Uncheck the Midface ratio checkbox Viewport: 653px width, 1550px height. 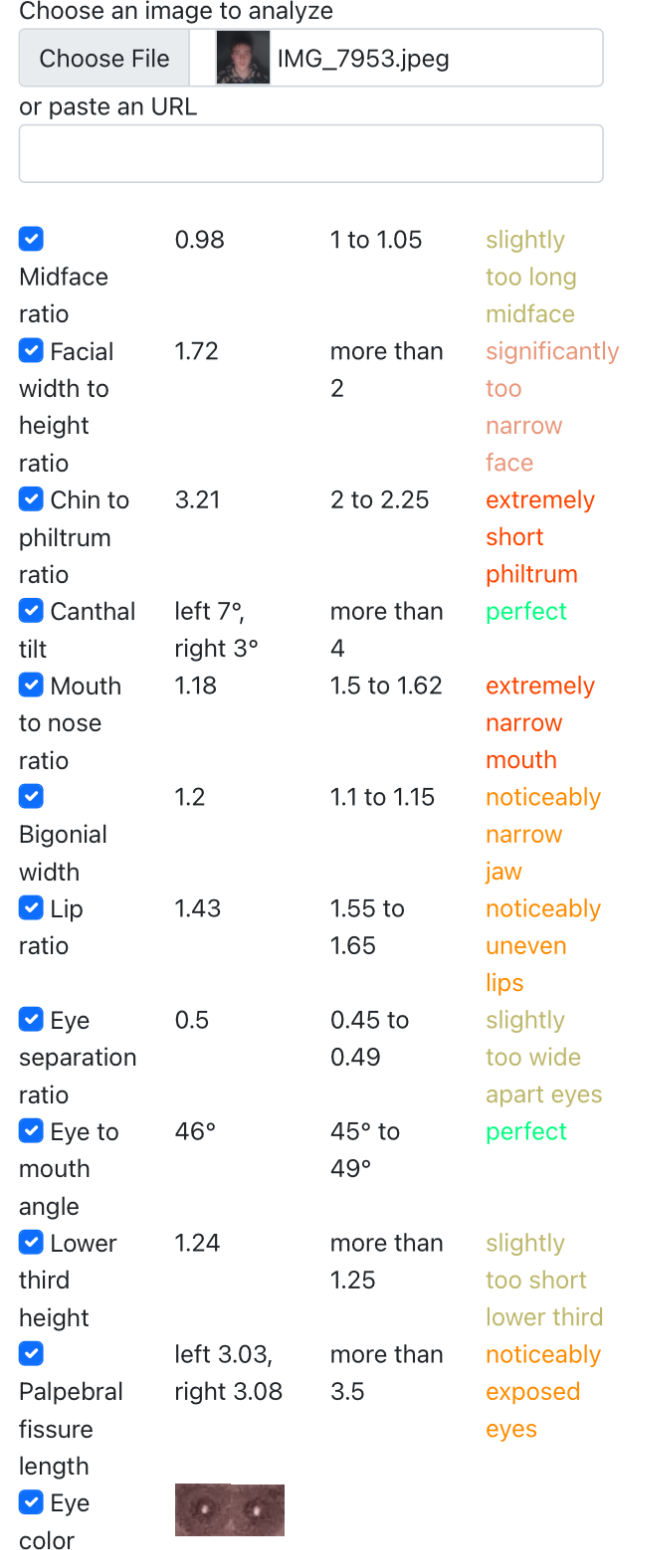(31, 239)
